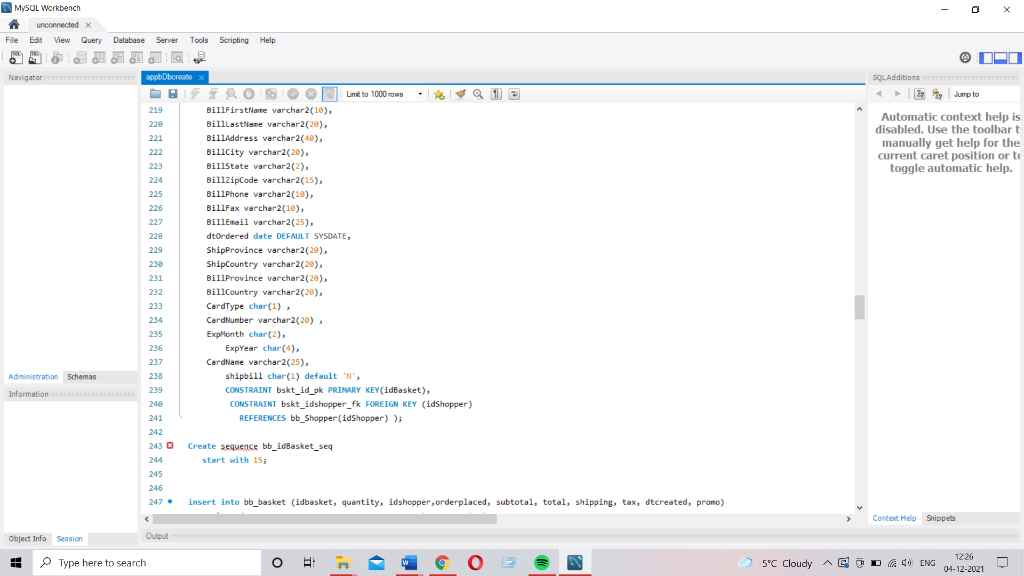Click the vertical scrollbar thumb in editor
The image size is (1024, 576).
[x=859, y=307]
